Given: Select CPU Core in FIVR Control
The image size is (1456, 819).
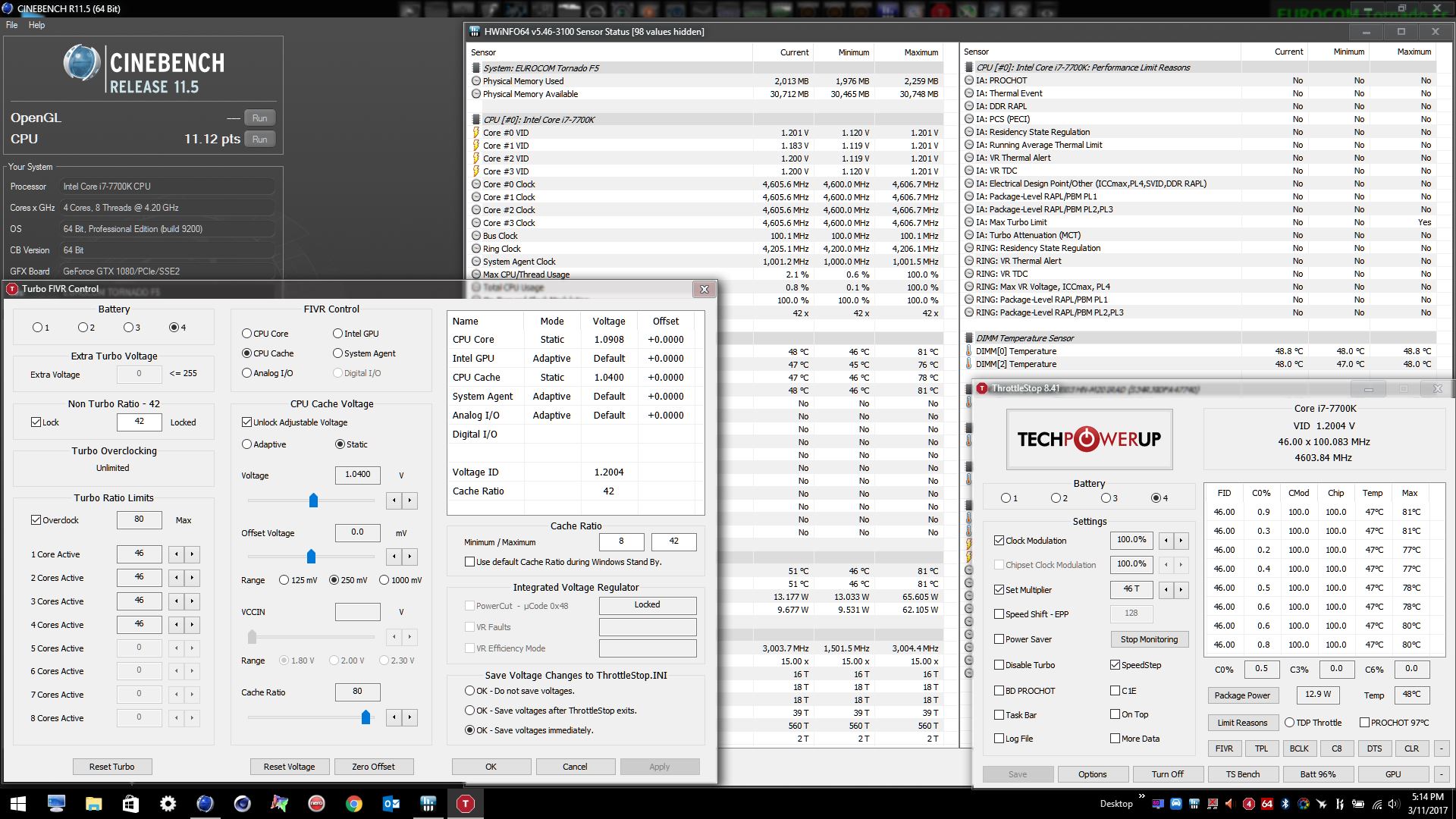Looking at the screenshot, I should [246, 334].
